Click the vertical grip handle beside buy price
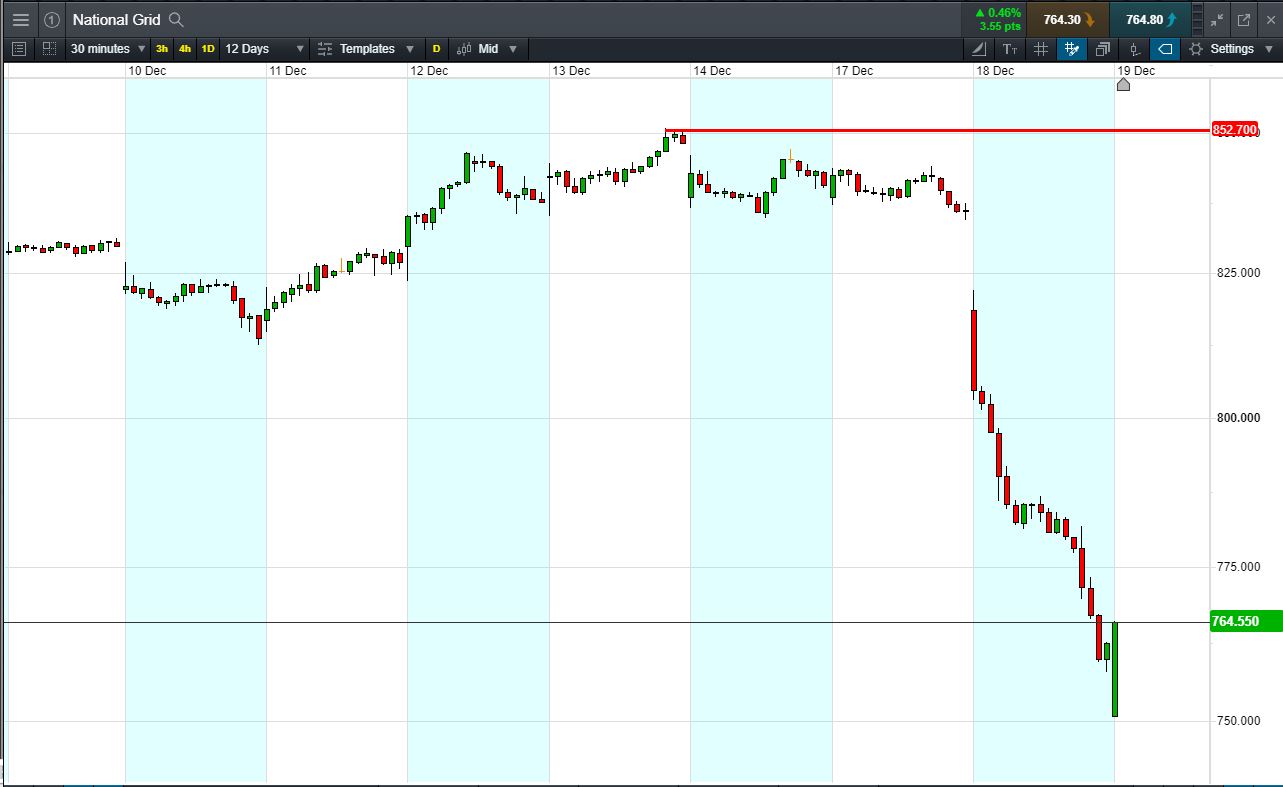 1198,20
